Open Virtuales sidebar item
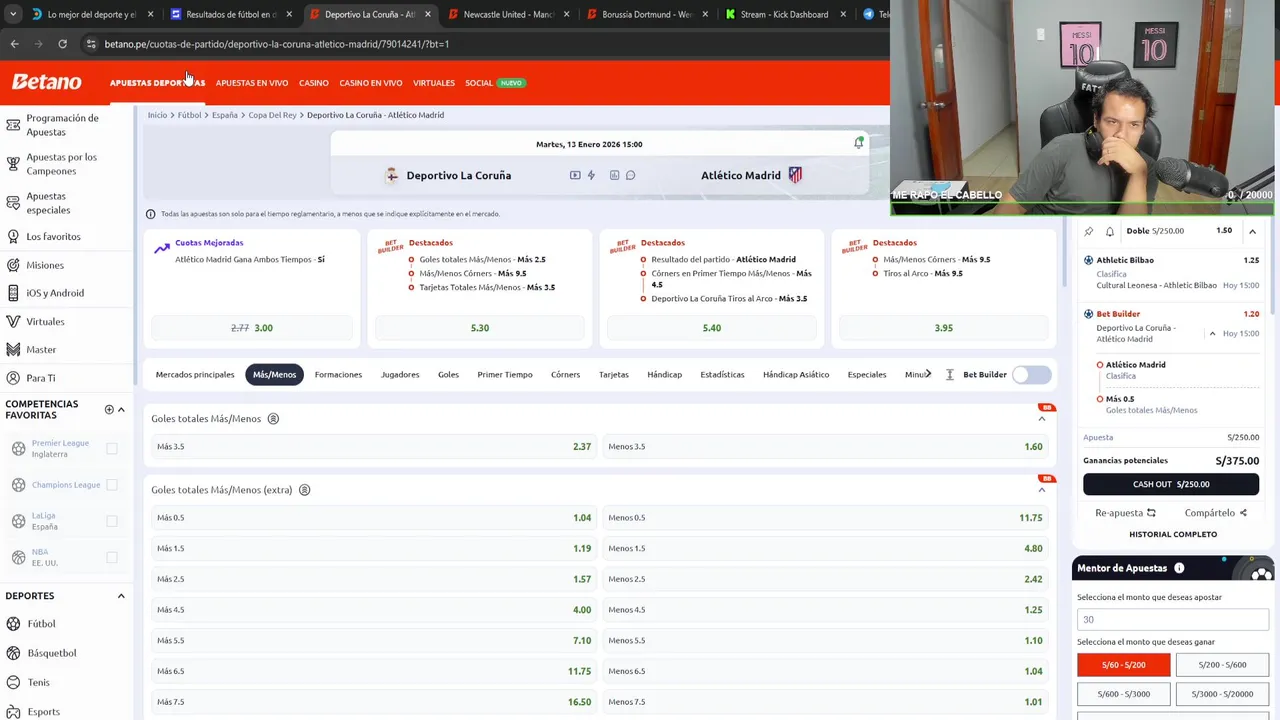The image size is (1280, 720). pyautogui.click(x=45, y=322)
